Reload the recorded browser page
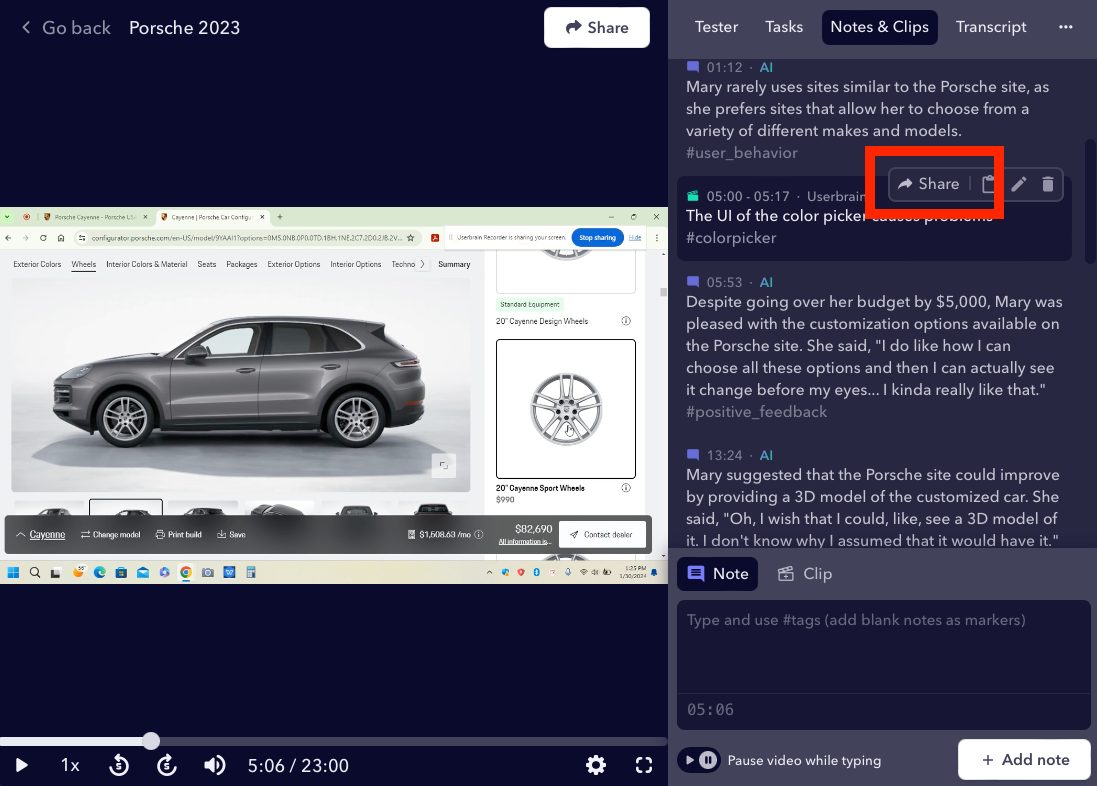 click(x=43, y=238)
